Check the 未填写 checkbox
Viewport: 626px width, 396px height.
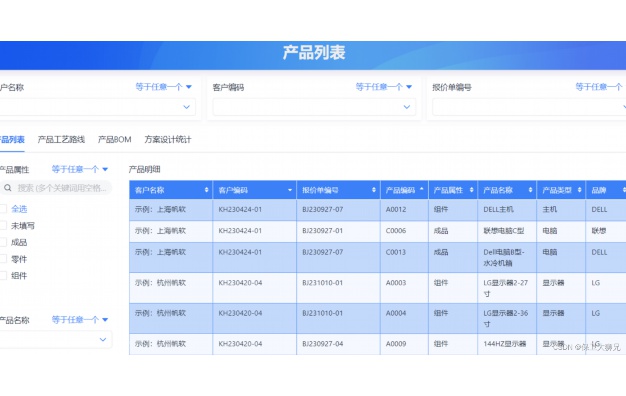(3, 226)
